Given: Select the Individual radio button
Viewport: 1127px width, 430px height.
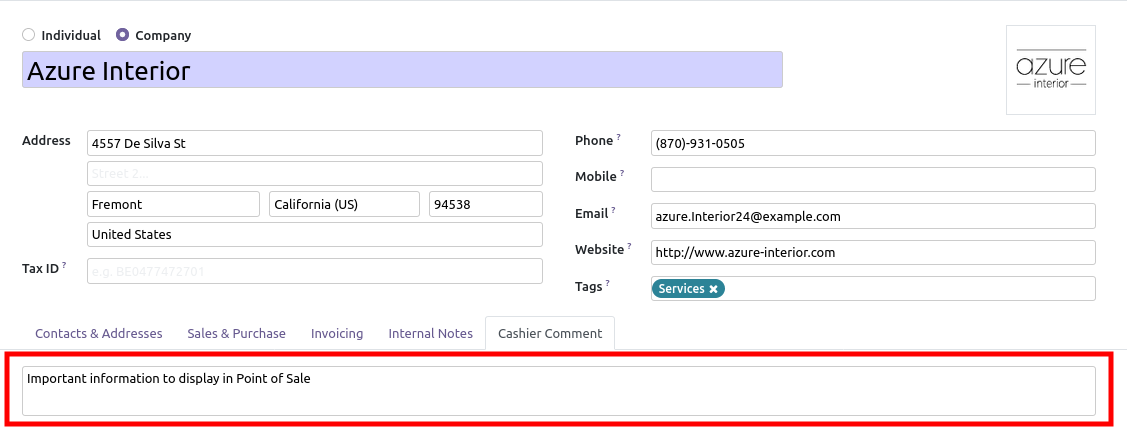Looking at the screenshot, I should pyautogui.click(x=28, y=35).
